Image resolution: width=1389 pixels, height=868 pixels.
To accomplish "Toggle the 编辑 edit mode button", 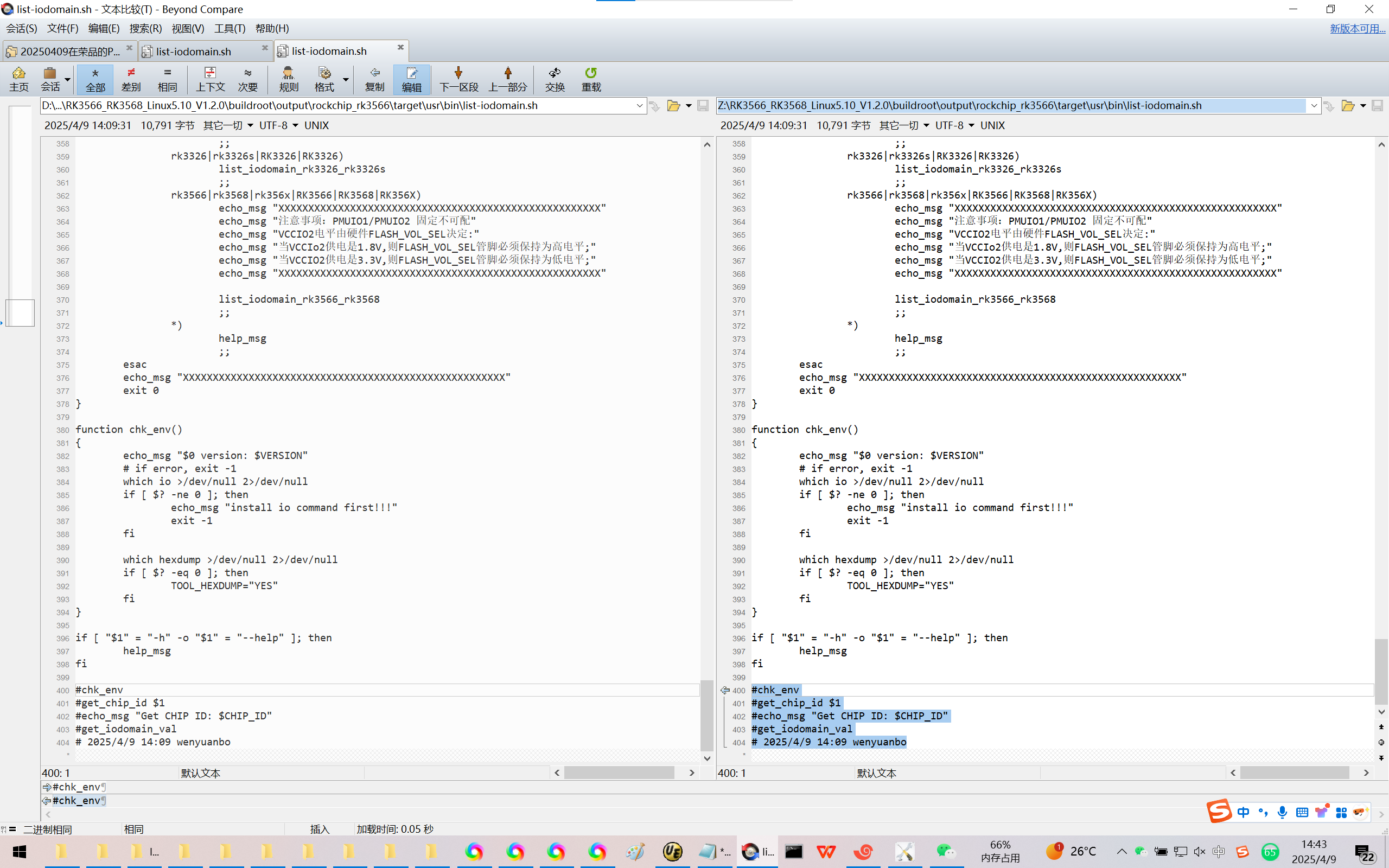I will click(x=411, y=79).
